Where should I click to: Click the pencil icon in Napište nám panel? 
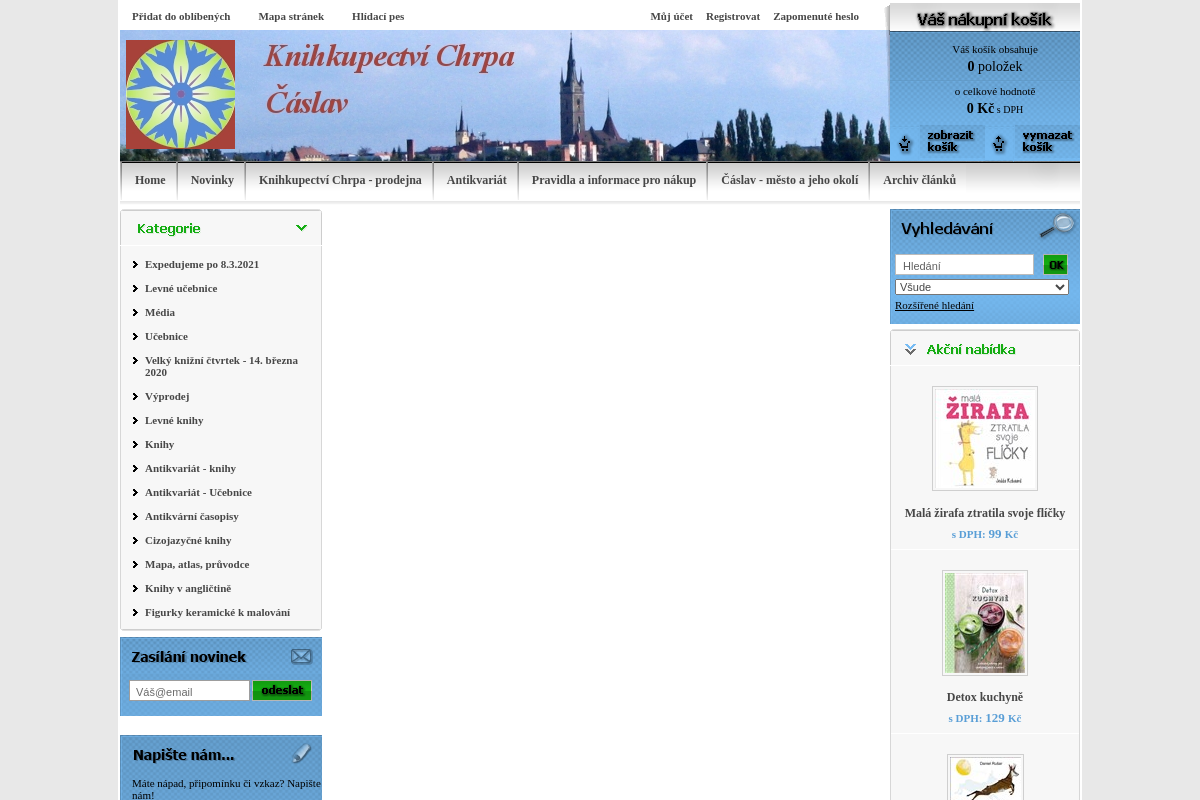[302, 754]
